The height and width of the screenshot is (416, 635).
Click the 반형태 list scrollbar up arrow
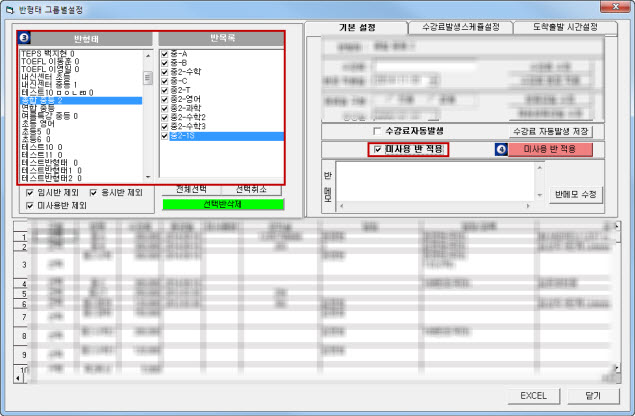148,55
